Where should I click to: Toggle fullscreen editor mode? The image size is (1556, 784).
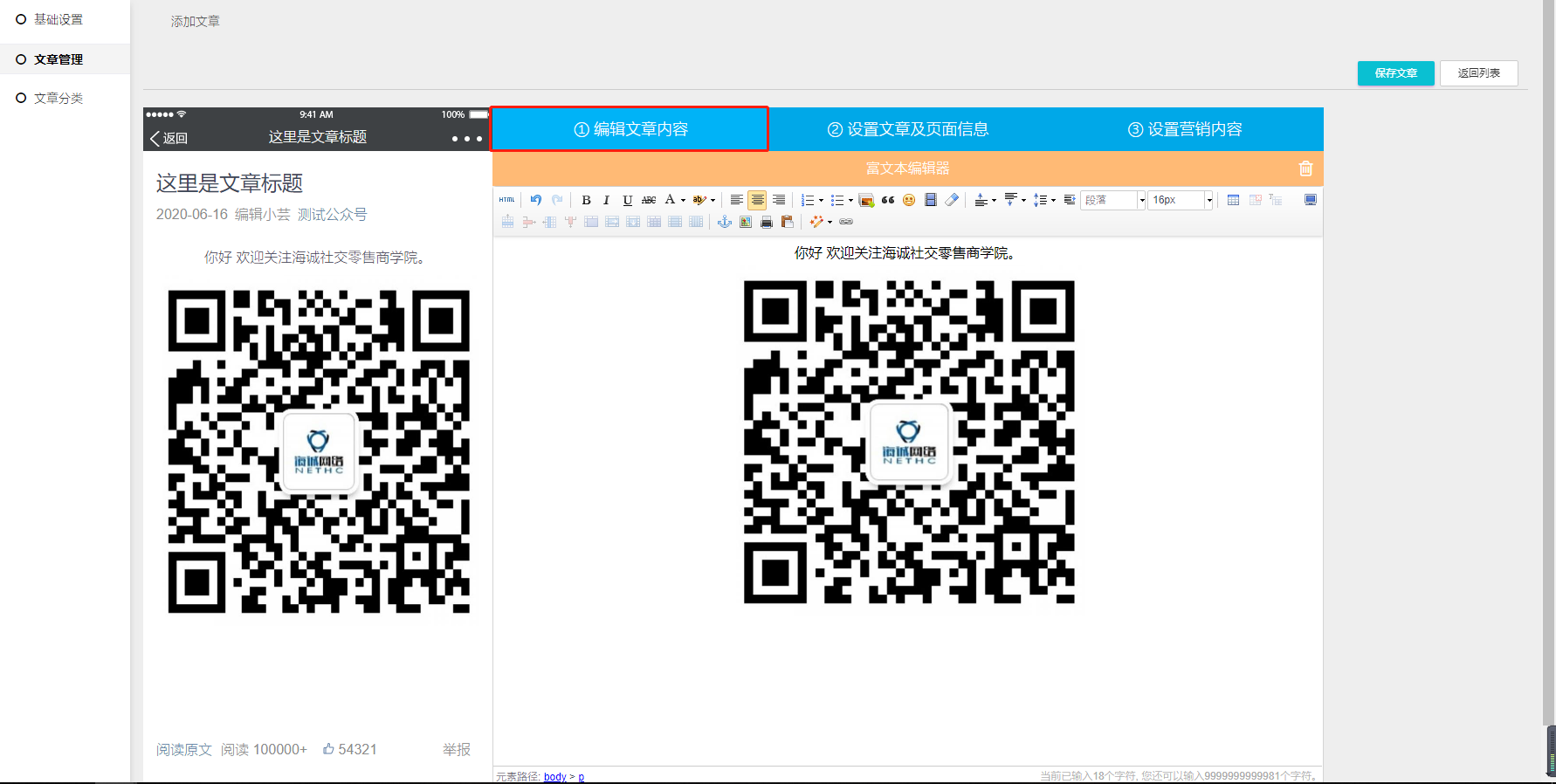pyautogui.click(x=1311, y=200)
